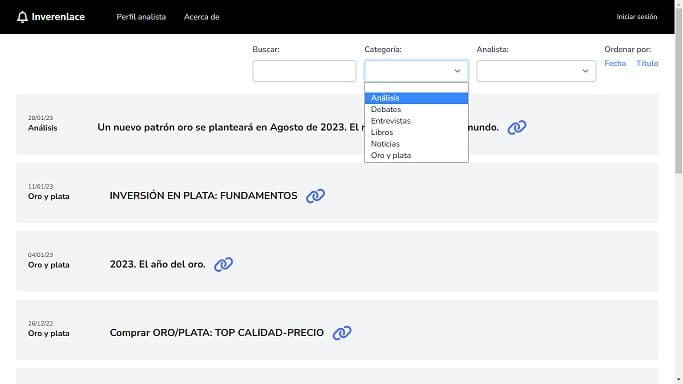Click the page vertical scrollbar thumb

(x=679, y=91)
